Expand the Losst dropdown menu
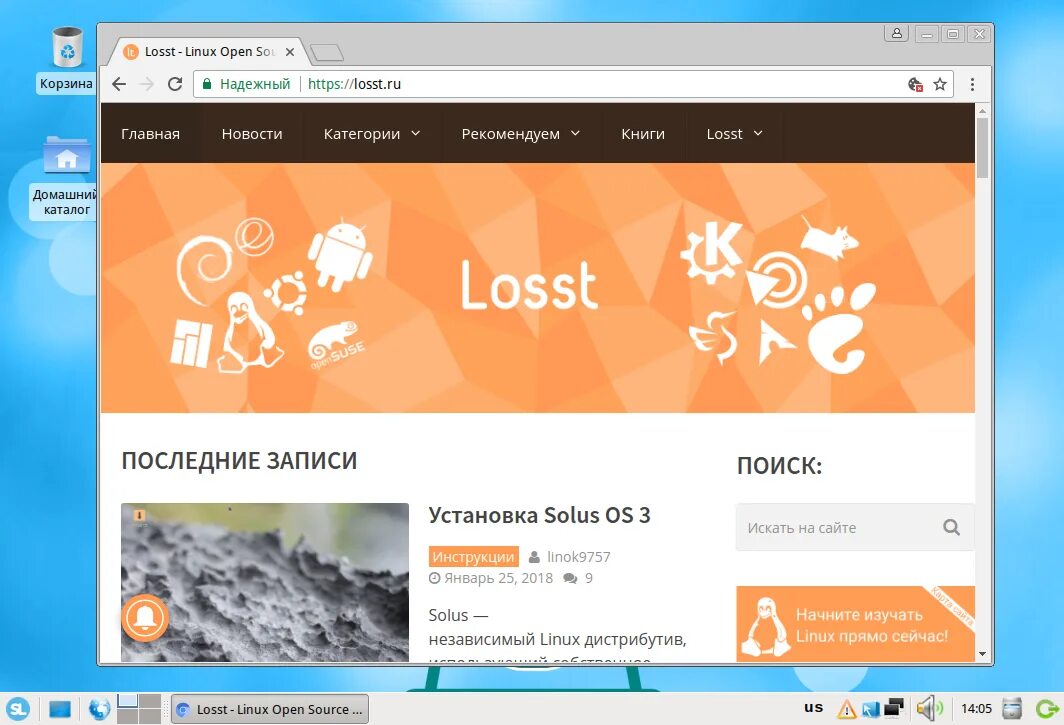This screenshot has width=1064, height=725. [734, 134]
